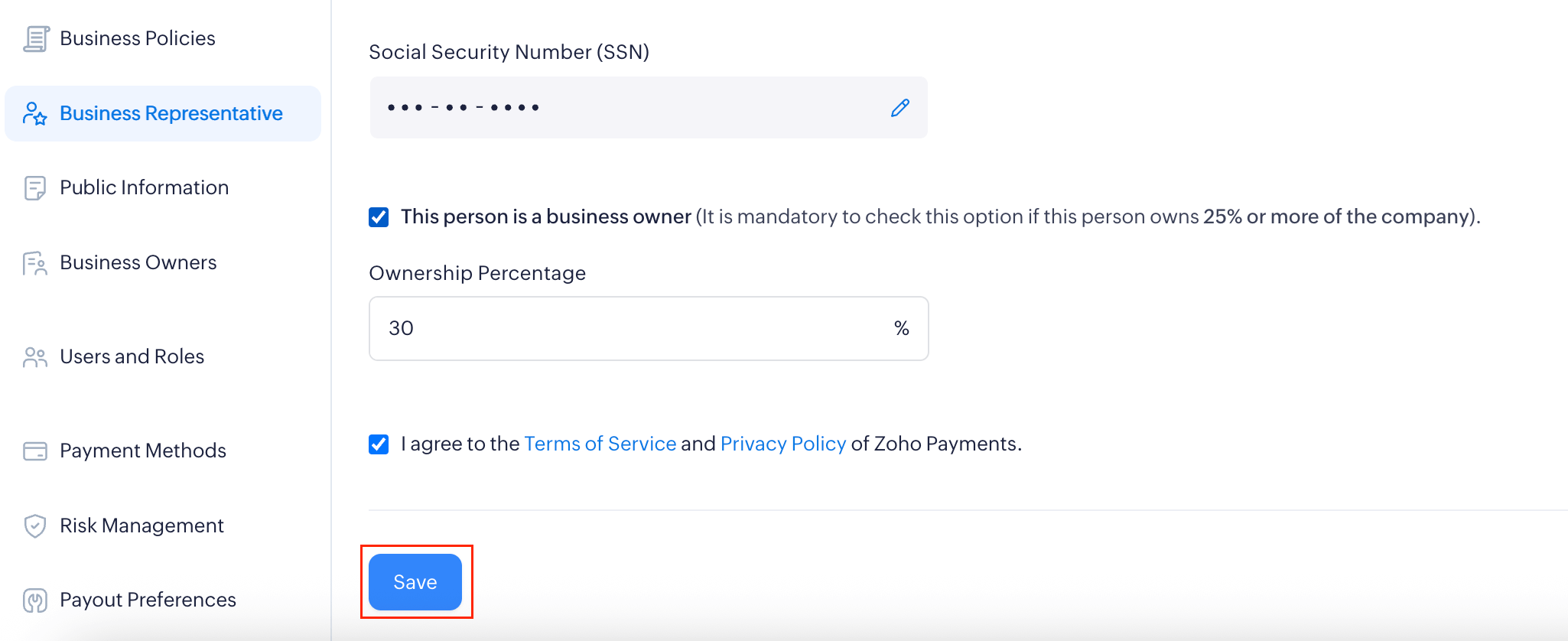1568x641 pixels.
Task: Click the Business Representative person-star icon
Action: [x=35, y=114]
